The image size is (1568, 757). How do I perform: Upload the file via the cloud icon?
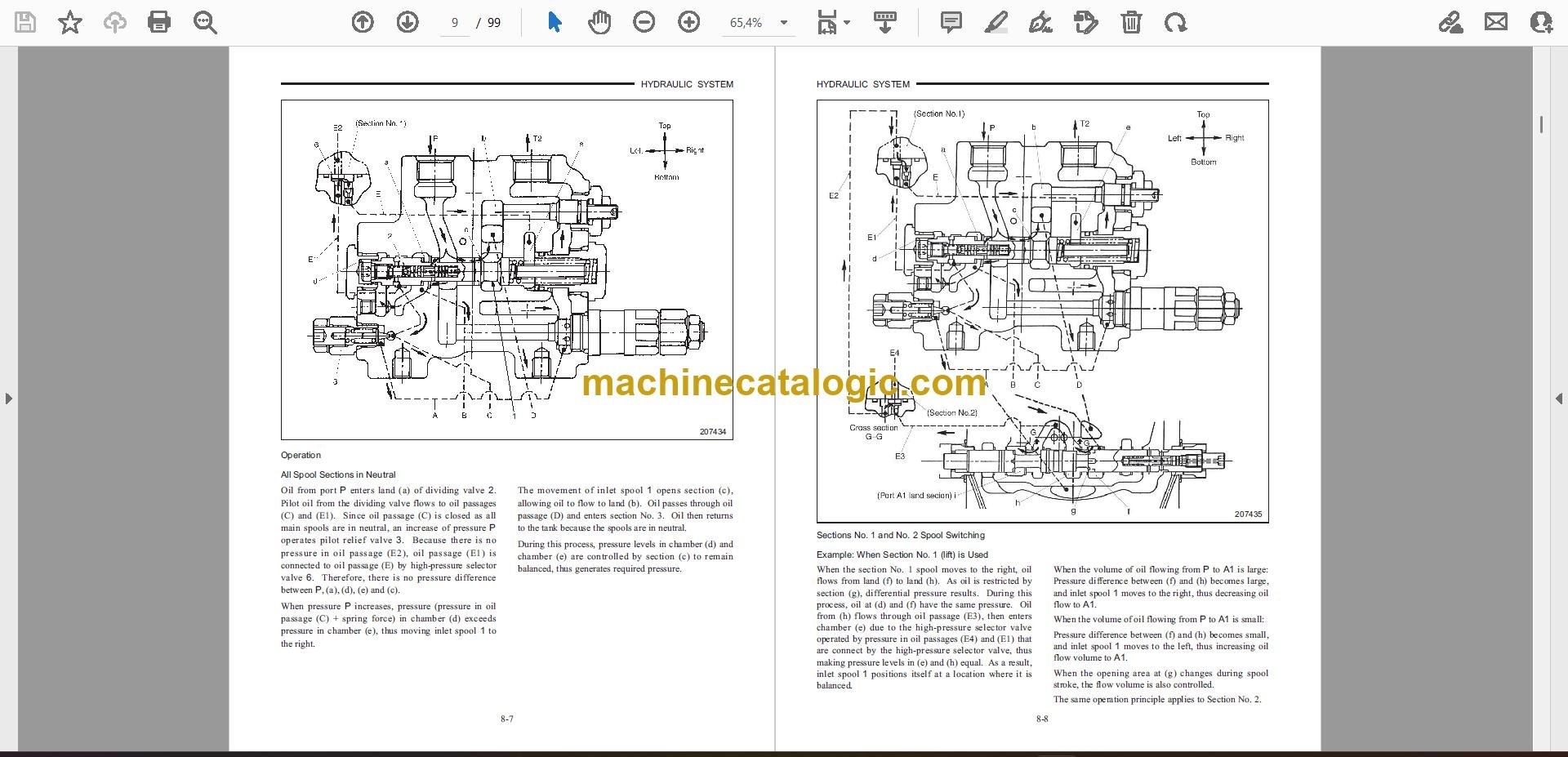click(114, 22)
